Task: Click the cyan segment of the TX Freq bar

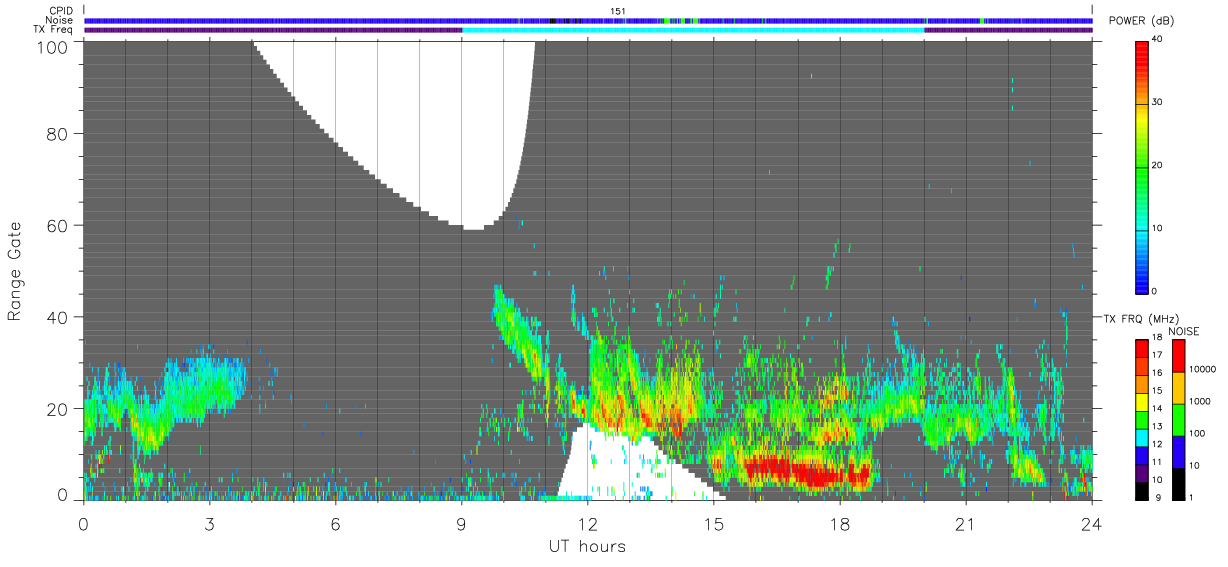Action: tap(693, 30)
